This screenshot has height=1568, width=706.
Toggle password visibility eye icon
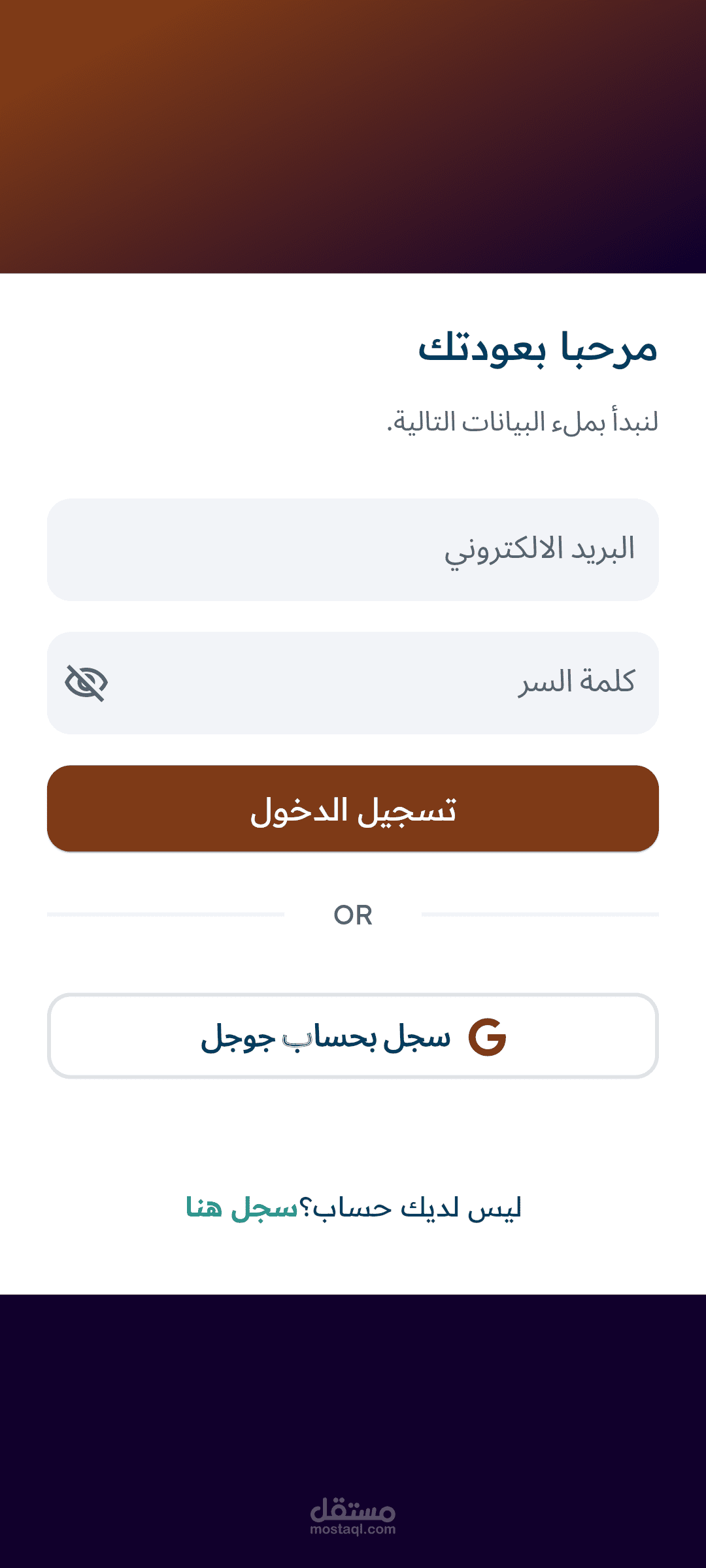(86, 683)
